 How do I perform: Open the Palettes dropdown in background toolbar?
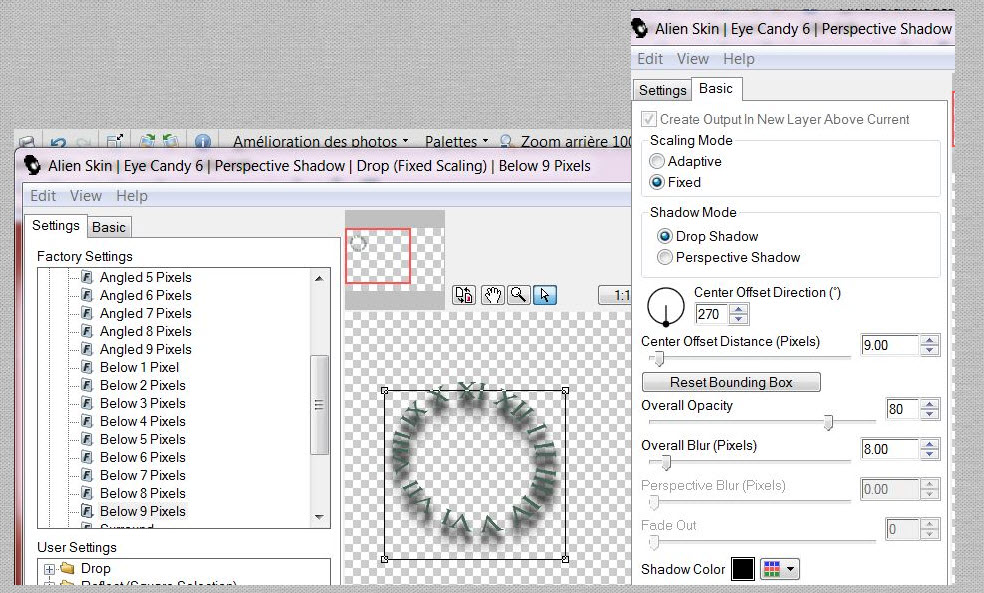point(456,142)
